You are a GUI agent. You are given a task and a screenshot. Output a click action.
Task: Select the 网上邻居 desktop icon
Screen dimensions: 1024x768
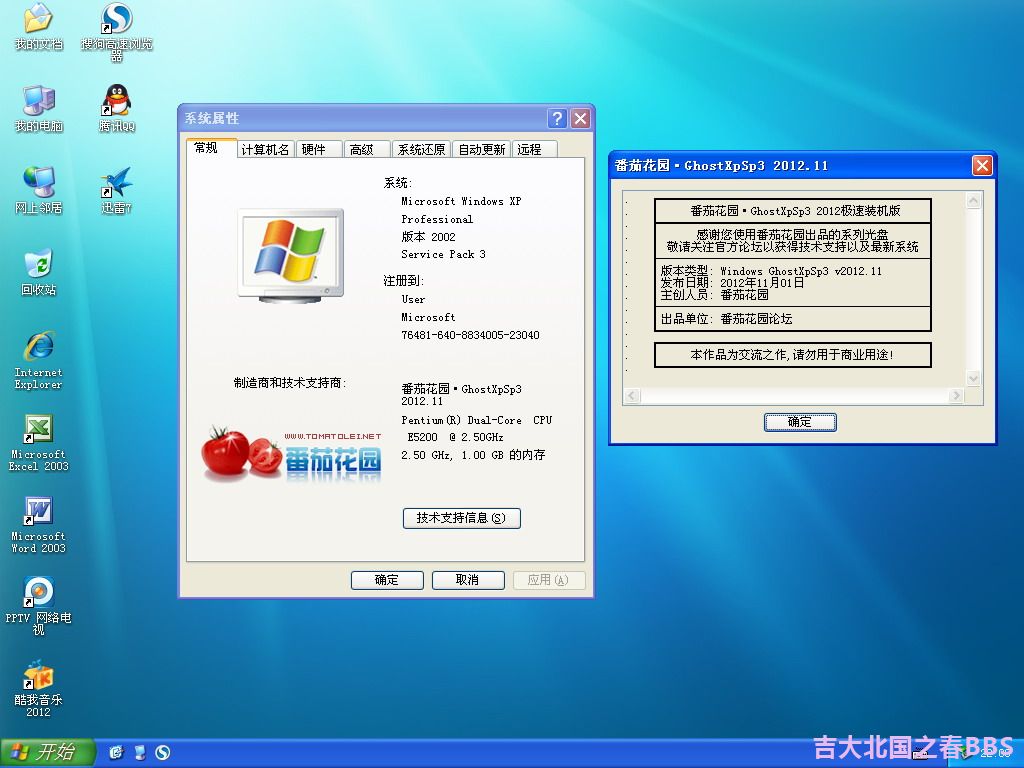39,190
